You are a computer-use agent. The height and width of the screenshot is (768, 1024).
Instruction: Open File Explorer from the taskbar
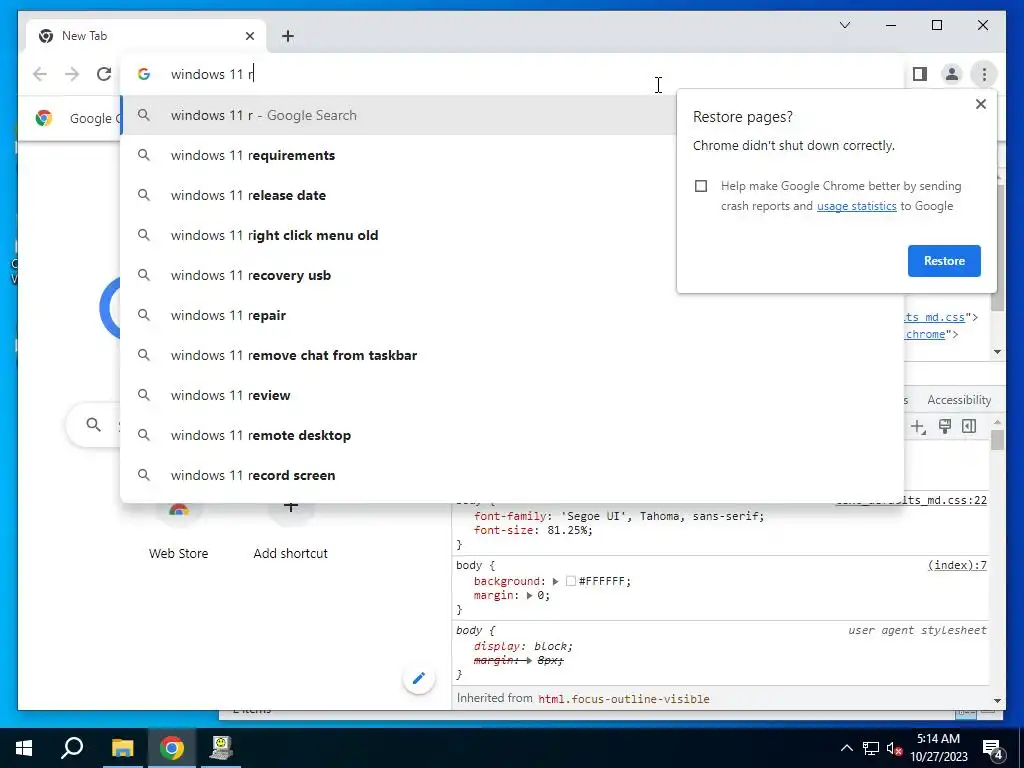[122, 748]
